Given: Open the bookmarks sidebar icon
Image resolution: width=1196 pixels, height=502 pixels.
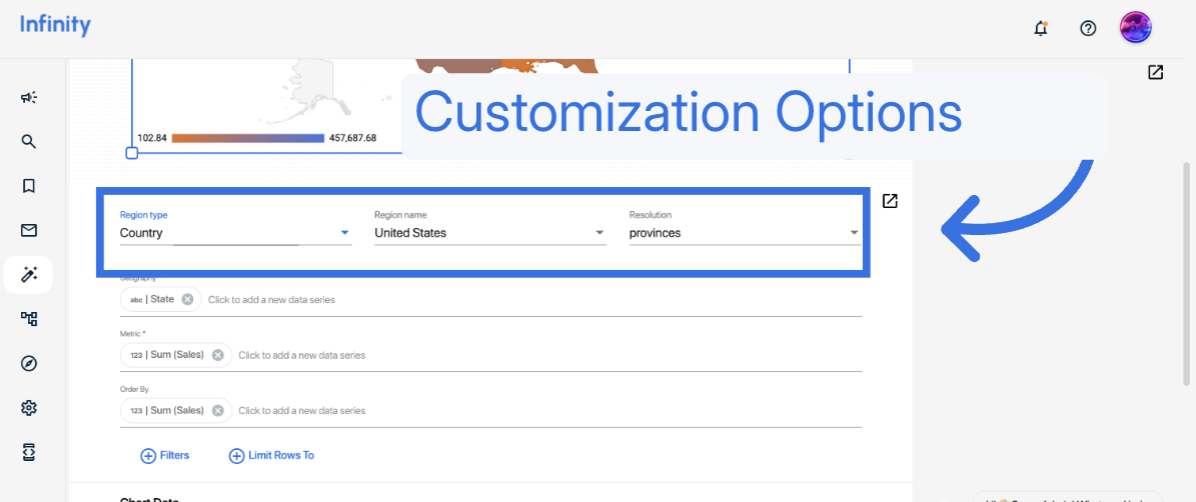Looking at the screenshot, I should 29,186.
